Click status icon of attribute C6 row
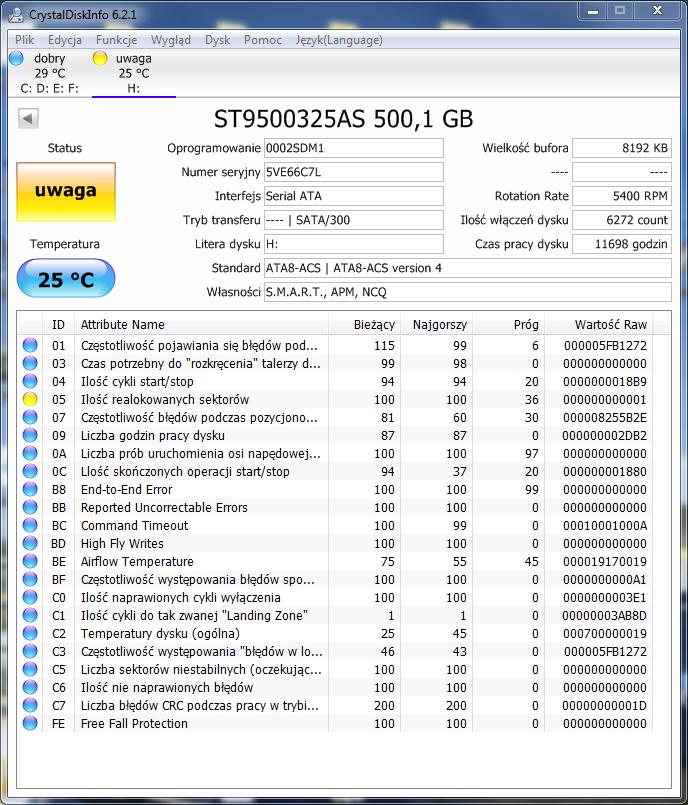 (x=30, y=687)
